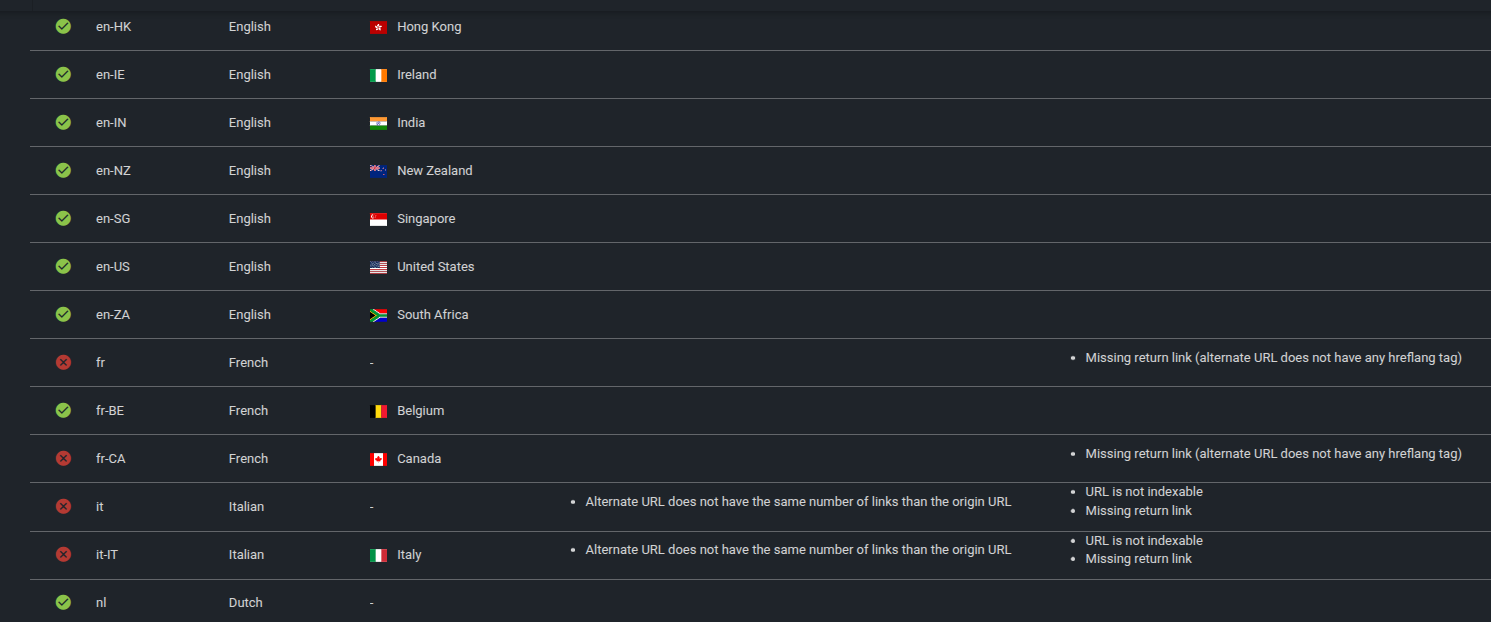
Task: Click the green check icon for fr-BE
Action: click(x=63, y=411)
